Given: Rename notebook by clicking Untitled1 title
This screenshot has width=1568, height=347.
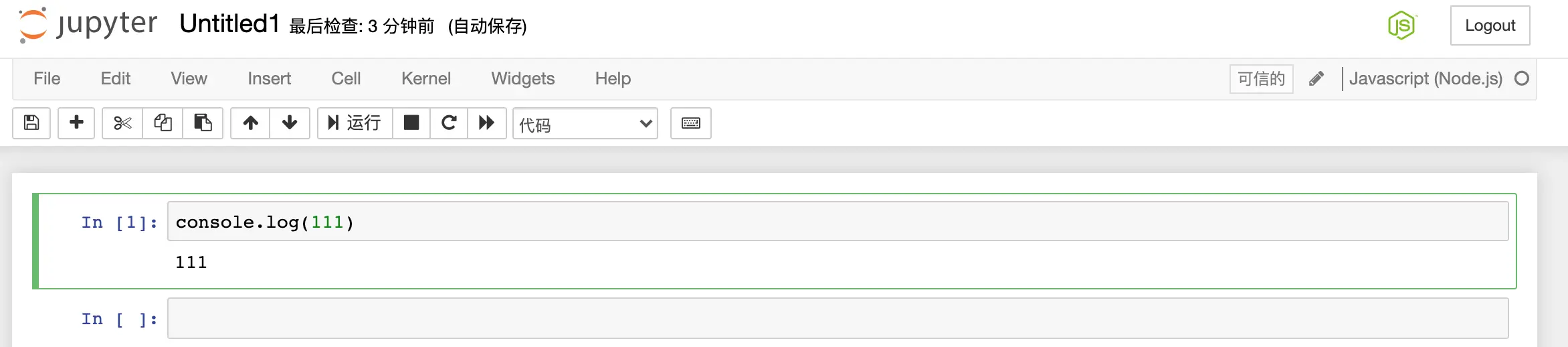Looking at the screenshot, I should pyautogui.click(x=229, y=24).
